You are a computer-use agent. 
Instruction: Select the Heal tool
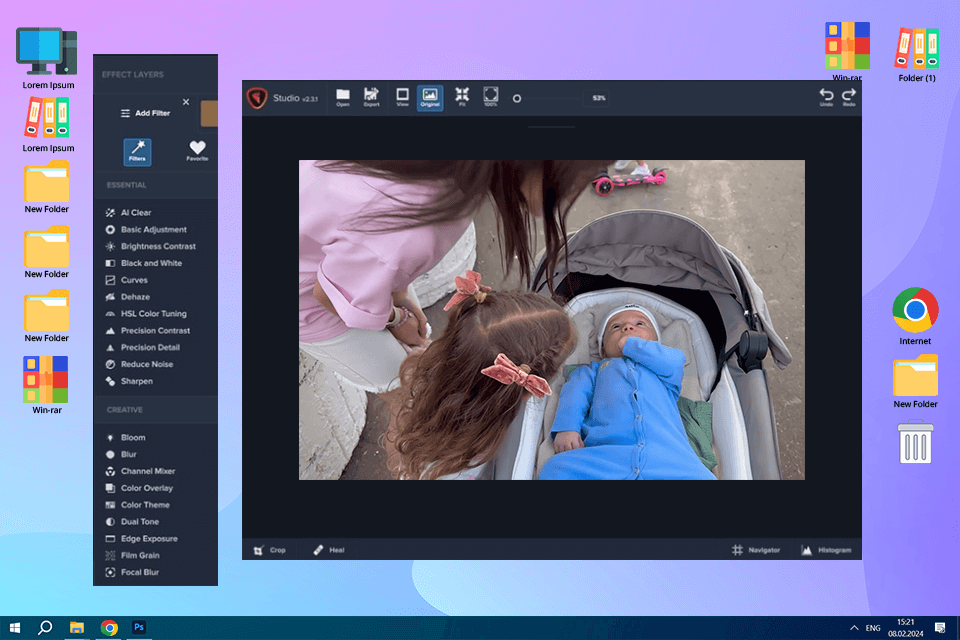click(x=329, y=550)
